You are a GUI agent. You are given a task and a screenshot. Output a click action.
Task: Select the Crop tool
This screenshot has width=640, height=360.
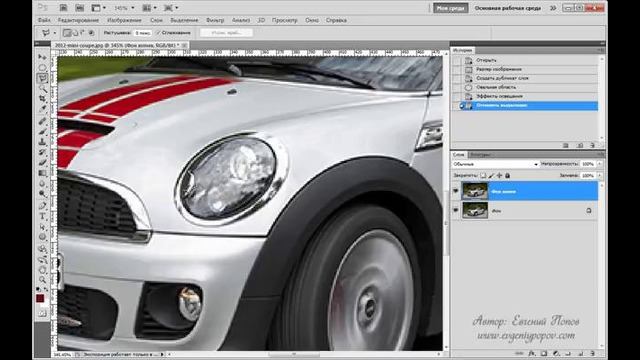42,99
